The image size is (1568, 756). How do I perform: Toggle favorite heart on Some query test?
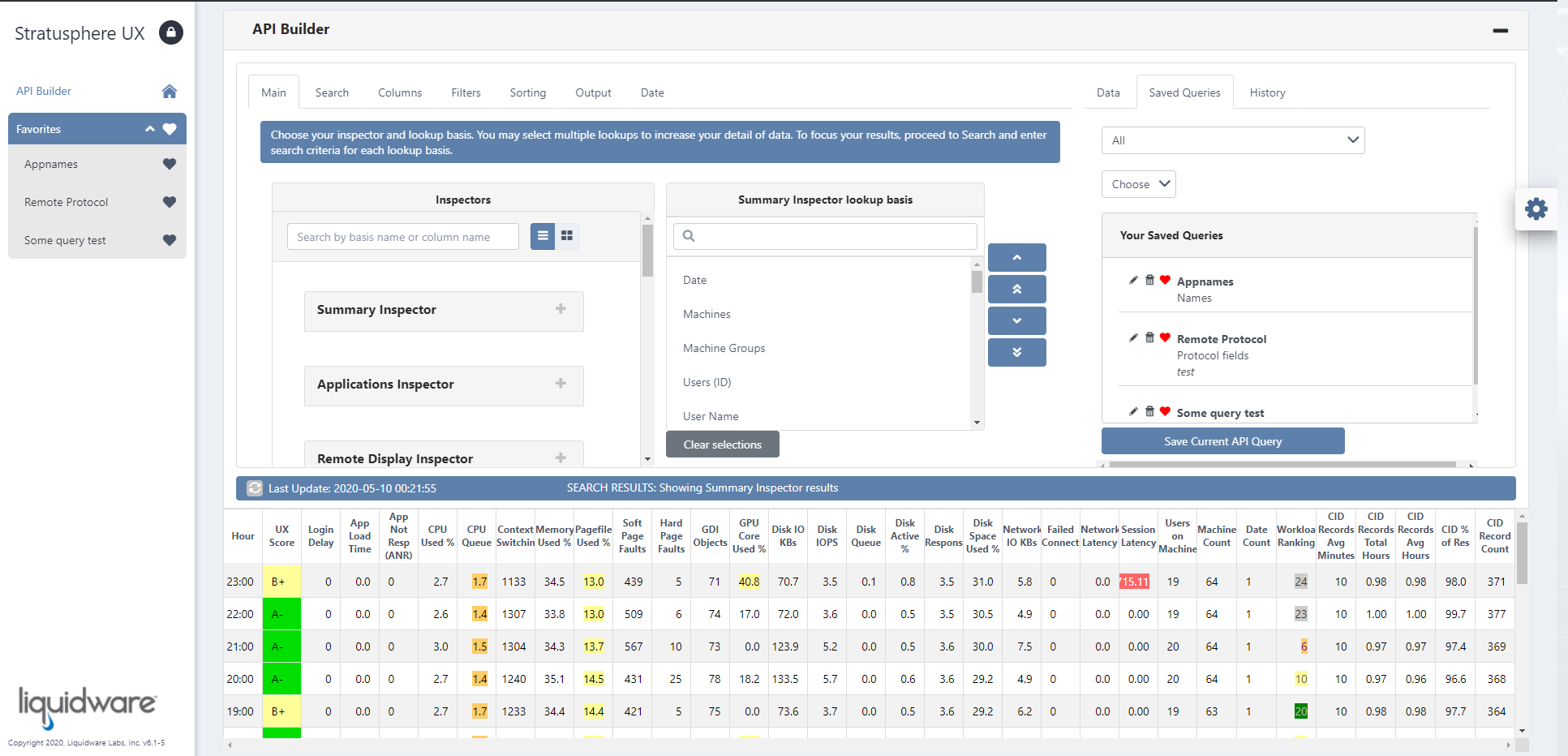pyautogui.click(x=1165, y=411)
